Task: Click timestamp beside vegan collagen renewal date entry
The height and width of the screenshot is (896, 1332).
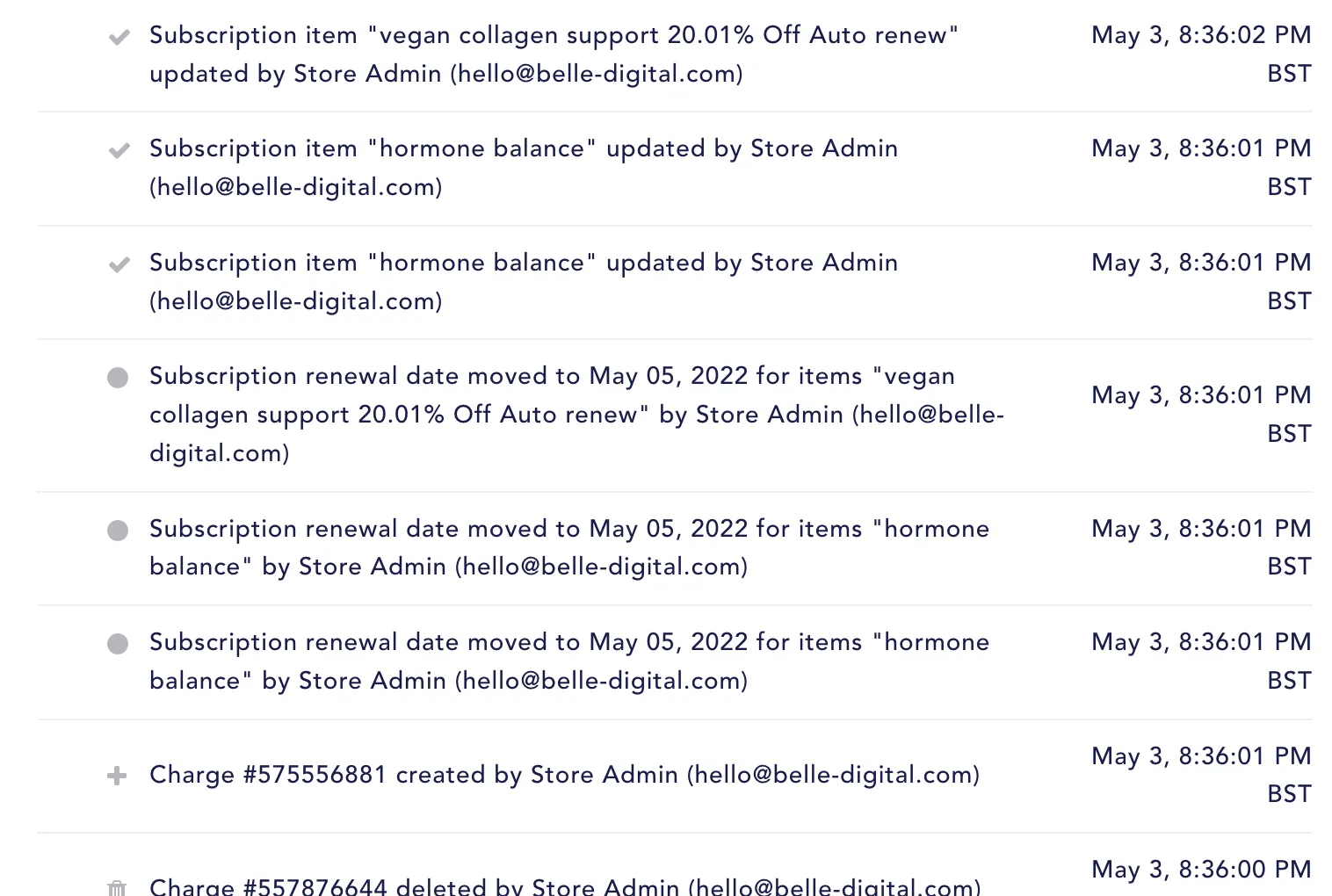Action: point(1201,415)
